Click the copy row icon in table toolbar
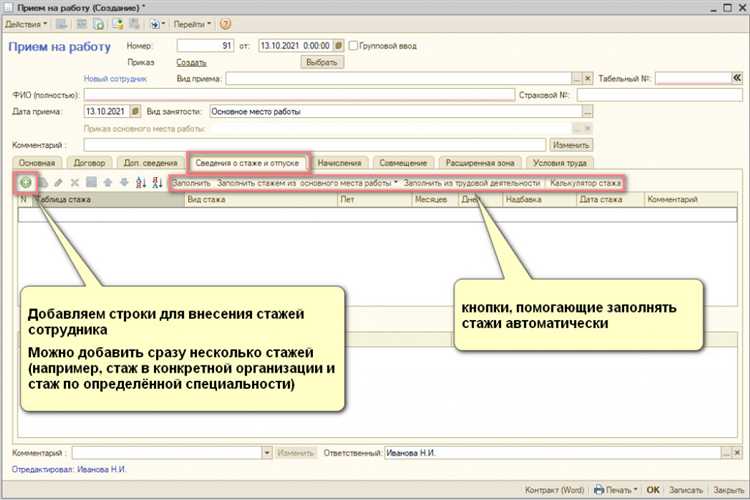Image resolution: width=750 pixels, height=500 pixels. pyautogui.click(x=43, y=182)
